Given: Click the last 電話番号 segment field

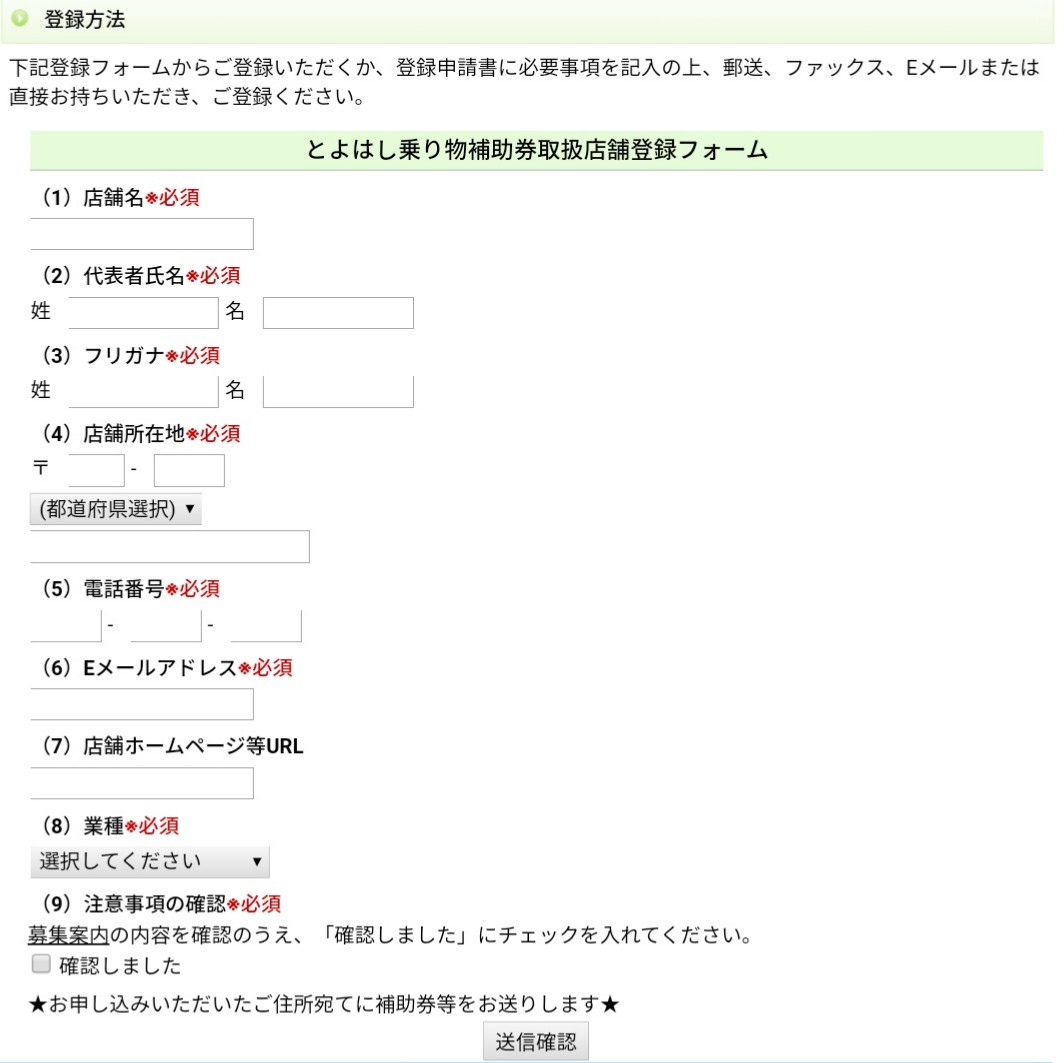Looking at the screenshot, I should pyautogui.click(x=266, y=625).
